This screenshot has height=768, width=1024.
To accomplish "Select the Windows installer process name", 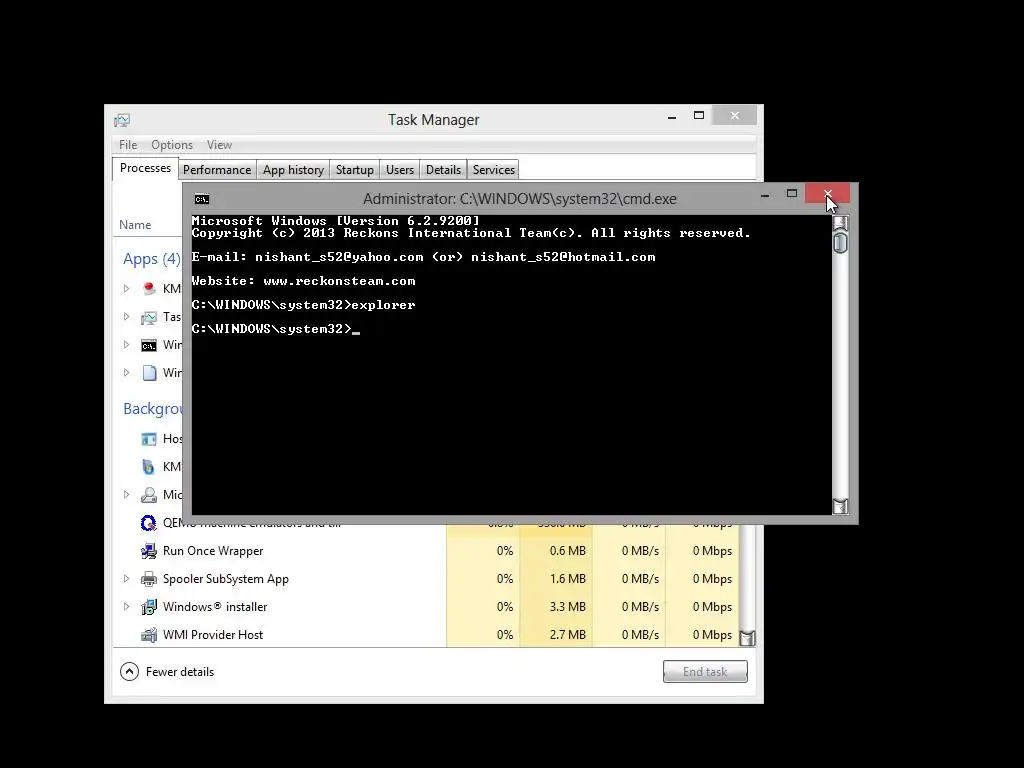I will pyautogui.click(x=215, y=607).
